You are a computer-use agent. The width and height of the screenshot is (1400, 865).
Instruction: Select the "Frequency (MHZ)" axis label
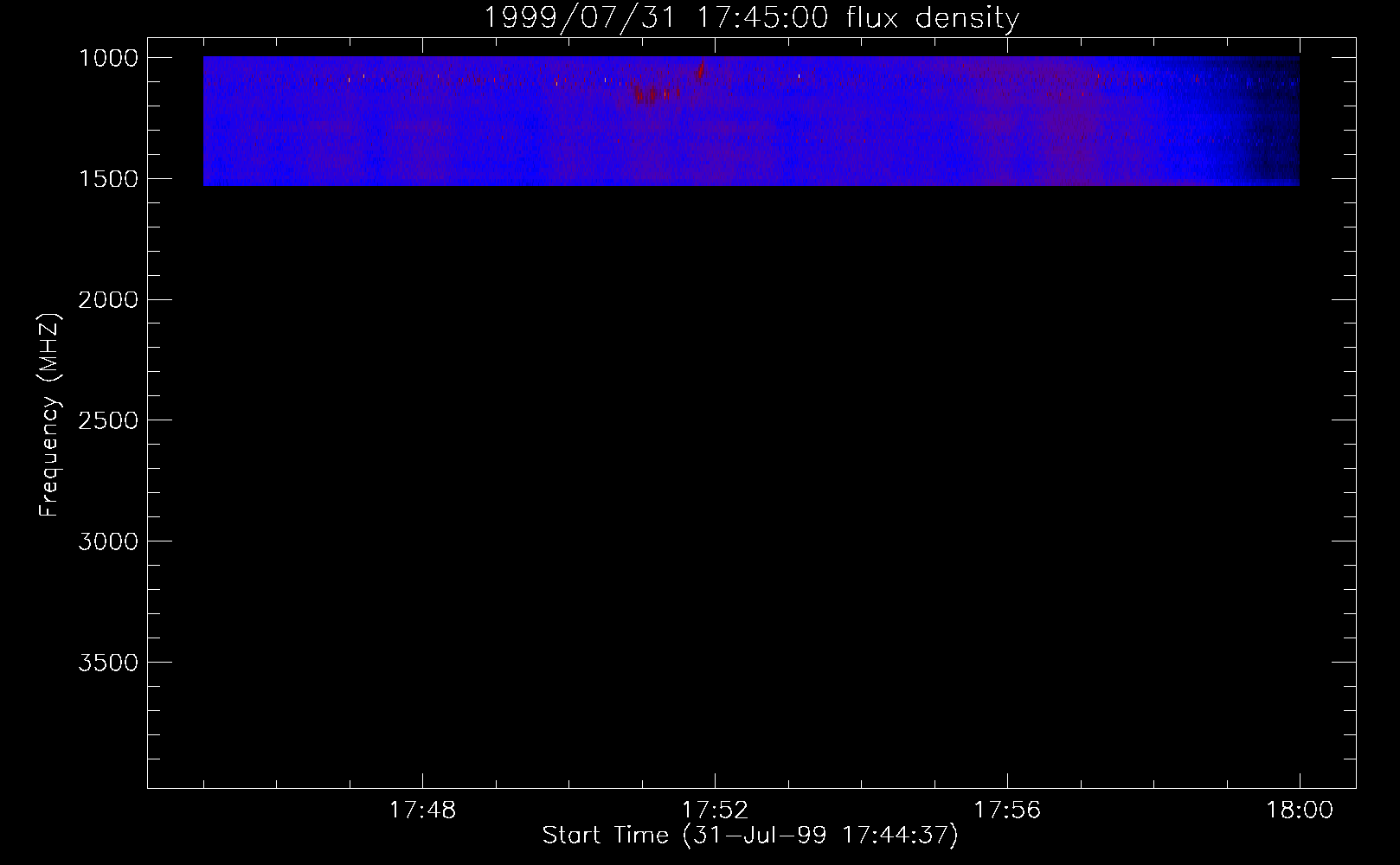[x=49, y=415]
